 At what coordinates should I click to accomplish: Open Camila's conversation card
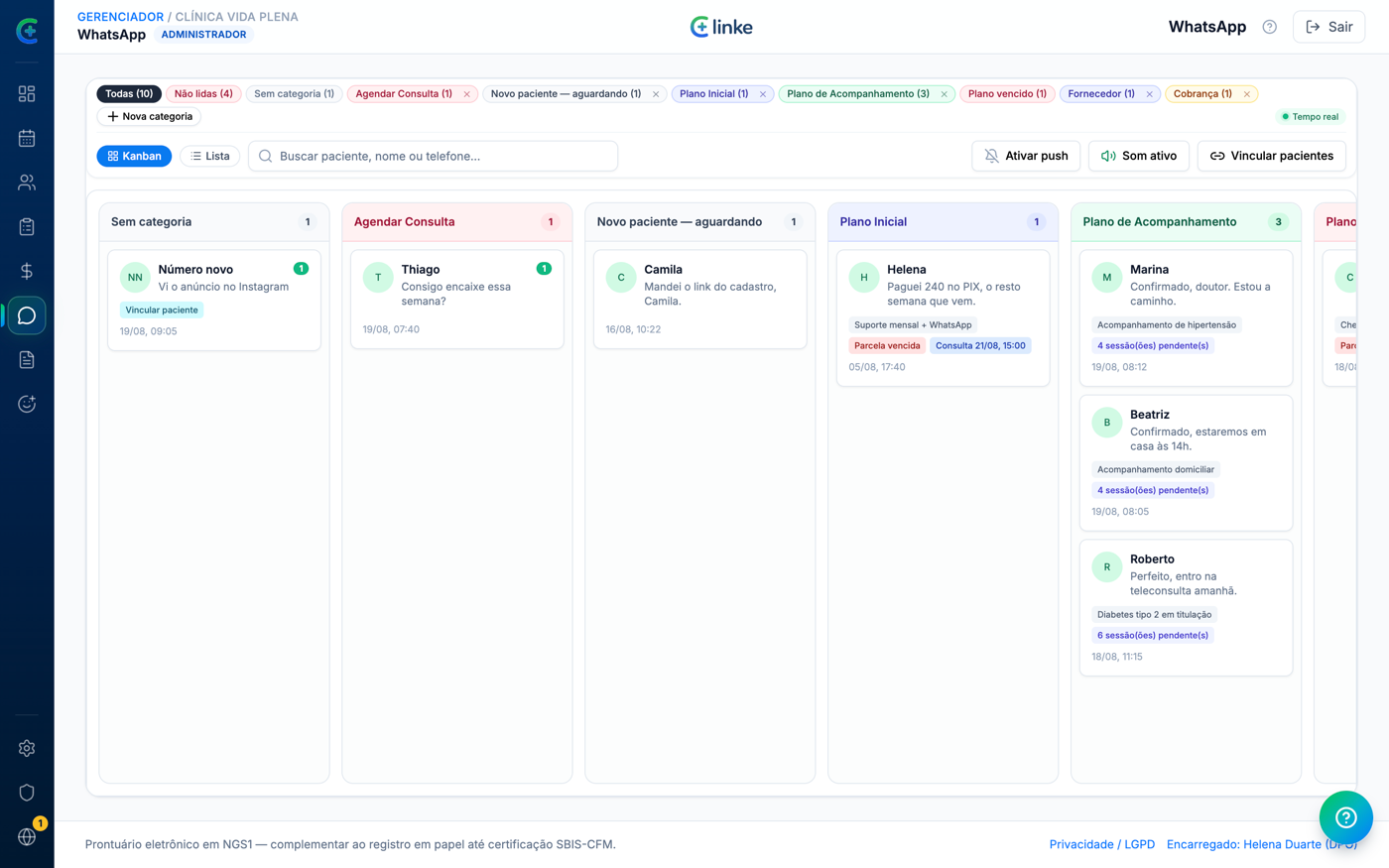pos(699,299)
